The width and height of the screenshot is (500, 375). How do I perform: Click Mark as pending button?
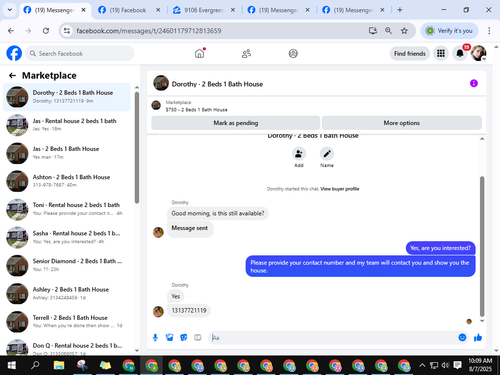(236, 123)
